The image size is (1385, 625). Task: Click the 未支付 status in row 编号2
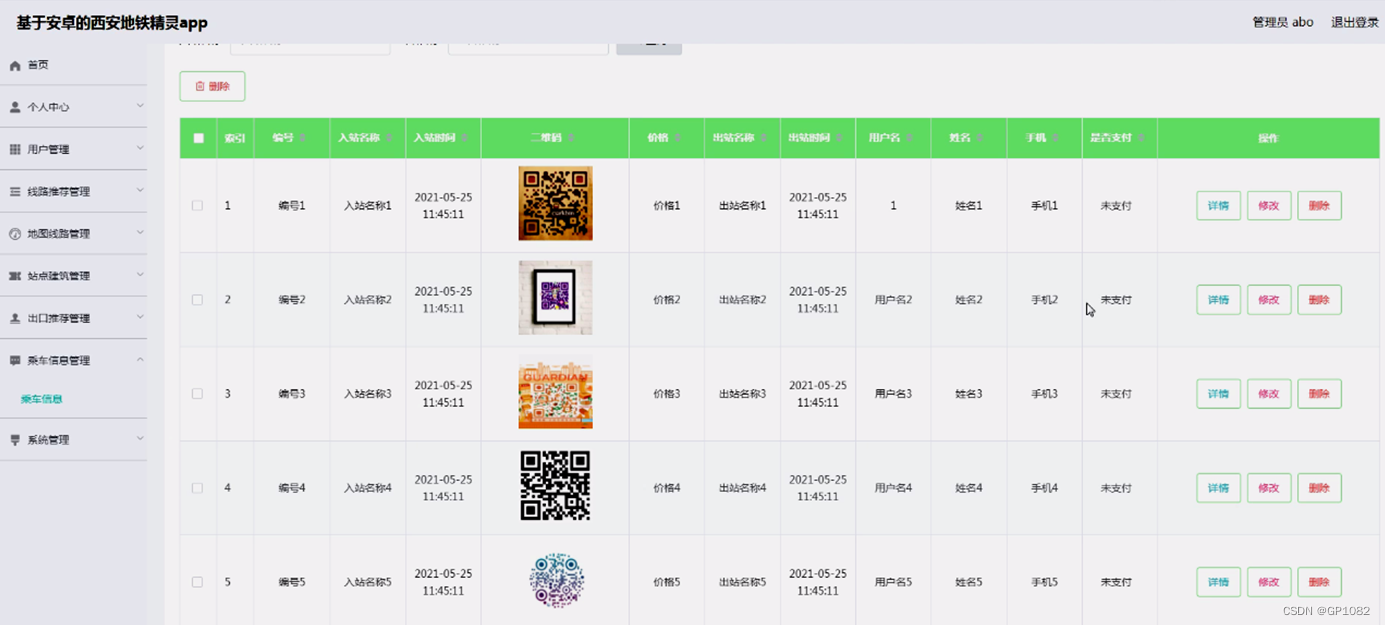click(x=1116, y=300)
